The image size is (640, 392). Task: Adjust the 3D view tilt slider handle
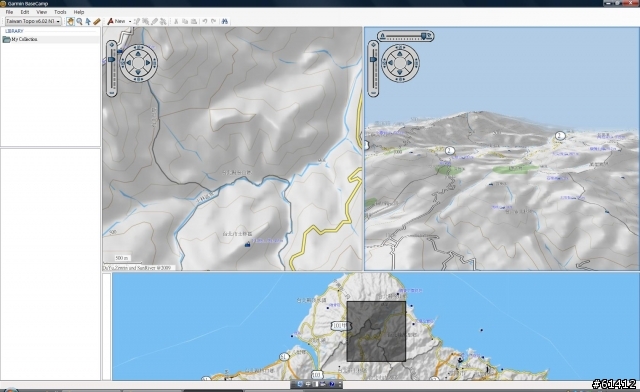424,36
